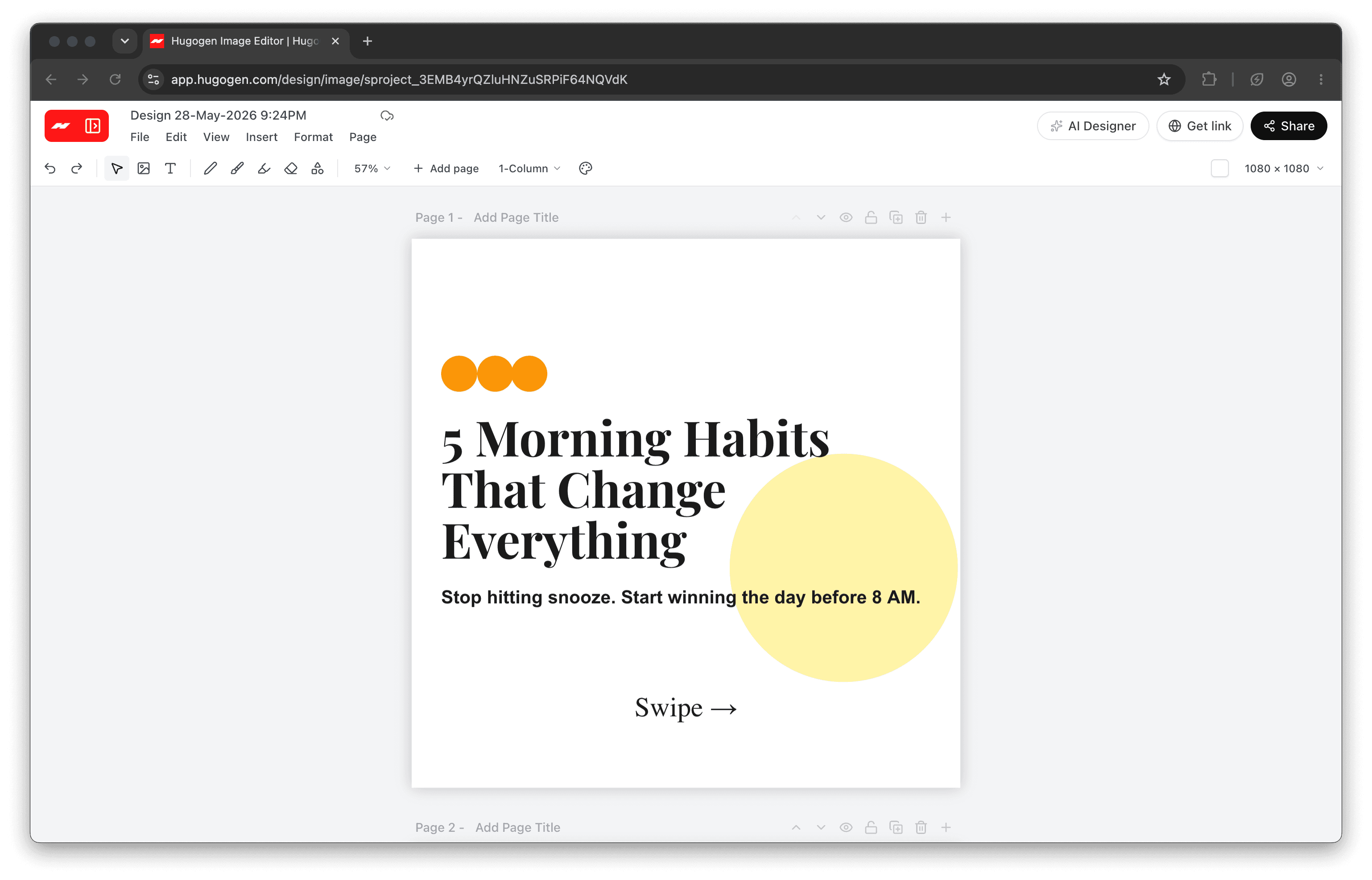Select the Highlighter tool
1372x880 pixels.
click(x=264, y=169)
